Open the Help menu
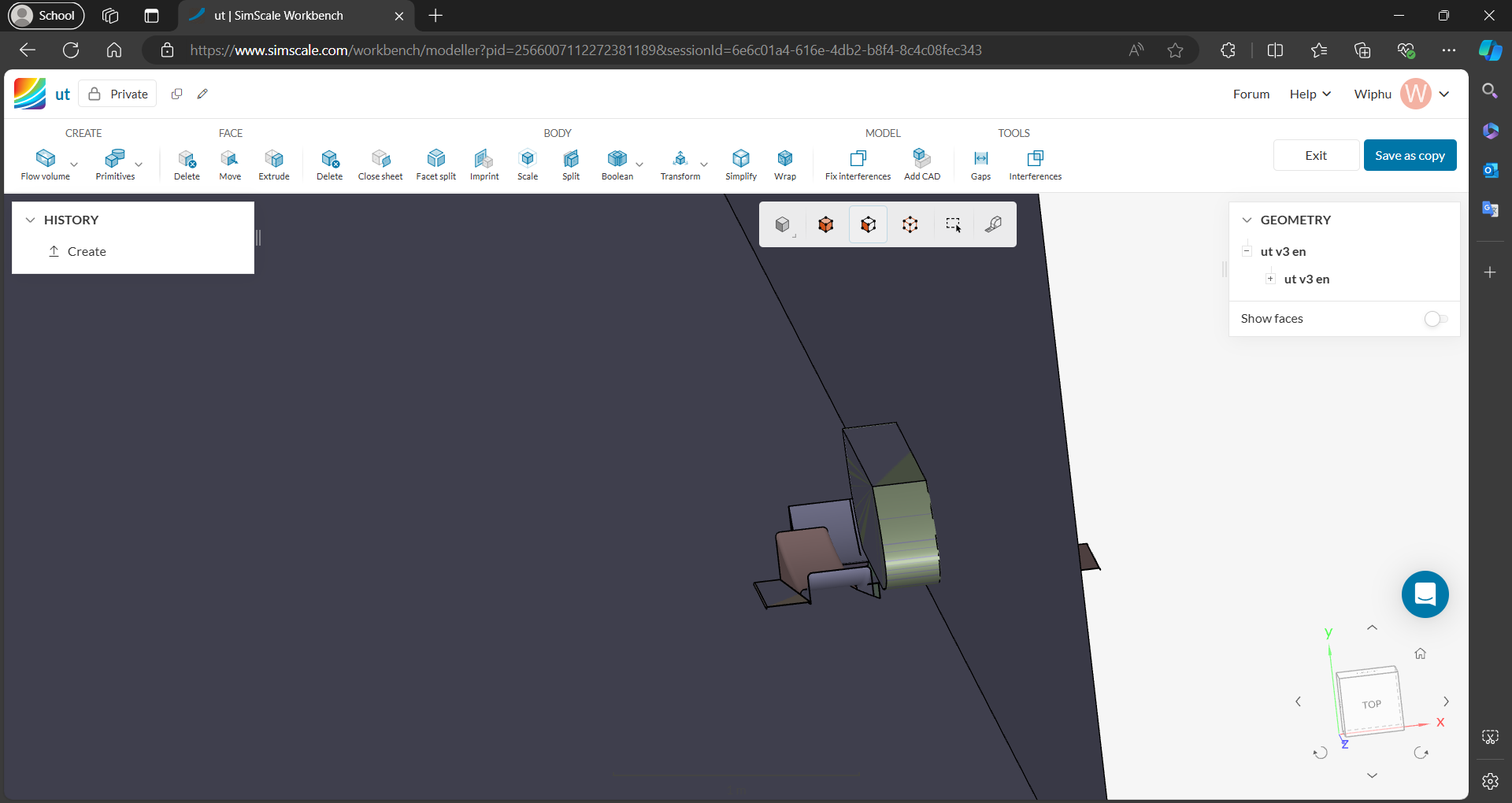 click(x=1310, y=94)
